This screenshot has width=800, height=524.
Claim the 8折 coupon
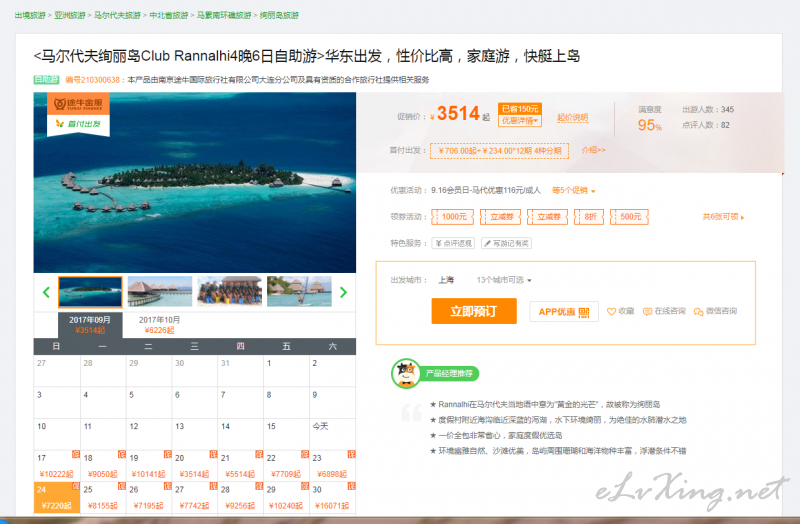(x=589, y=217)
